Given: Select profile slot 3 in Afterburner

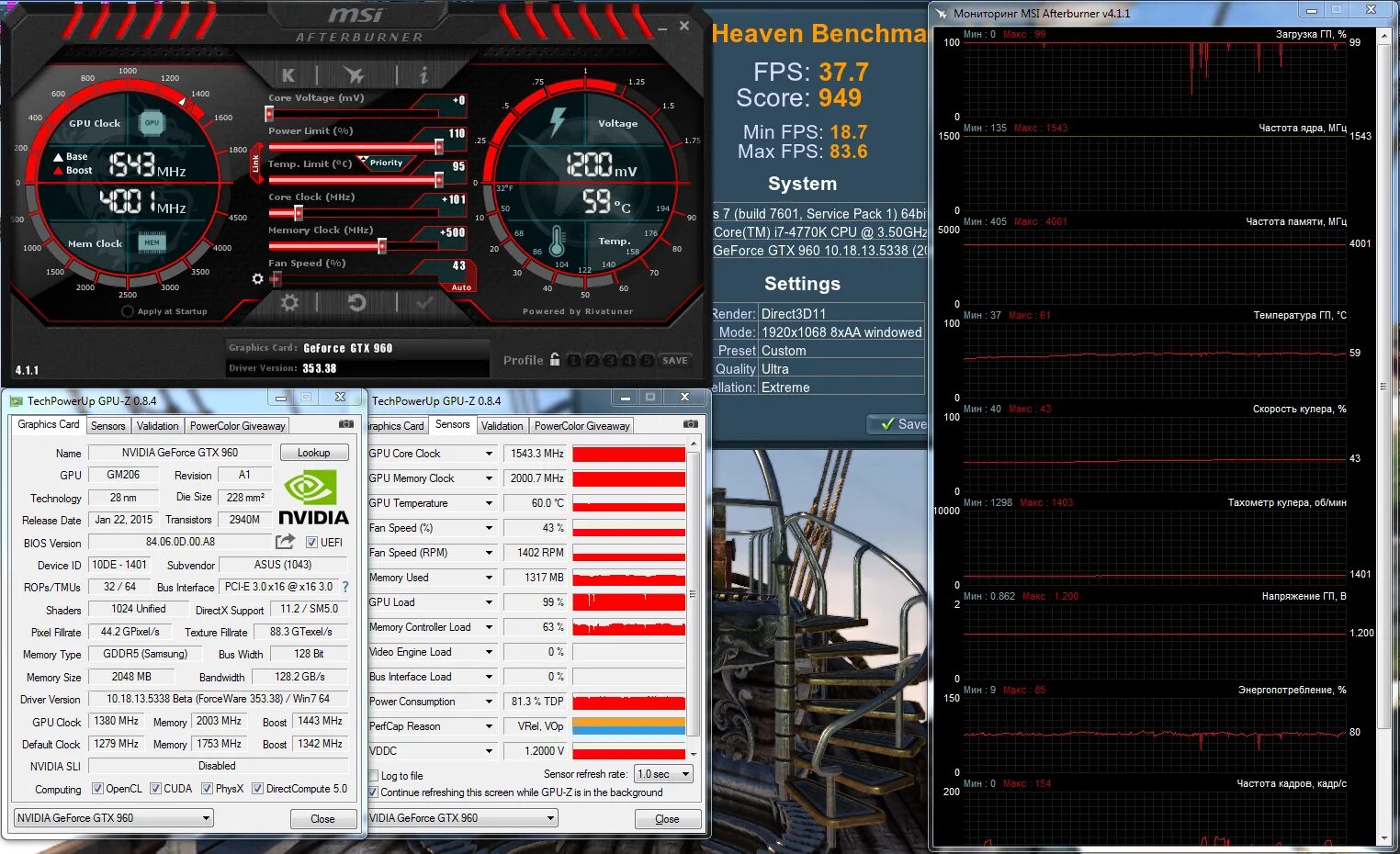Looking at the screenshot, I should pos(611,360).
